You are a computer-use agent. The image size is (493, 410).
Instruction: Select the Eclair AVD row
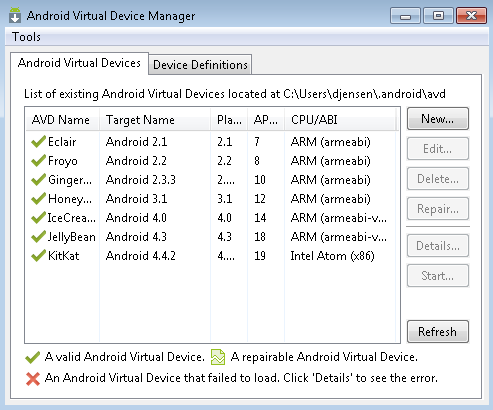click(x=212, y=142)
